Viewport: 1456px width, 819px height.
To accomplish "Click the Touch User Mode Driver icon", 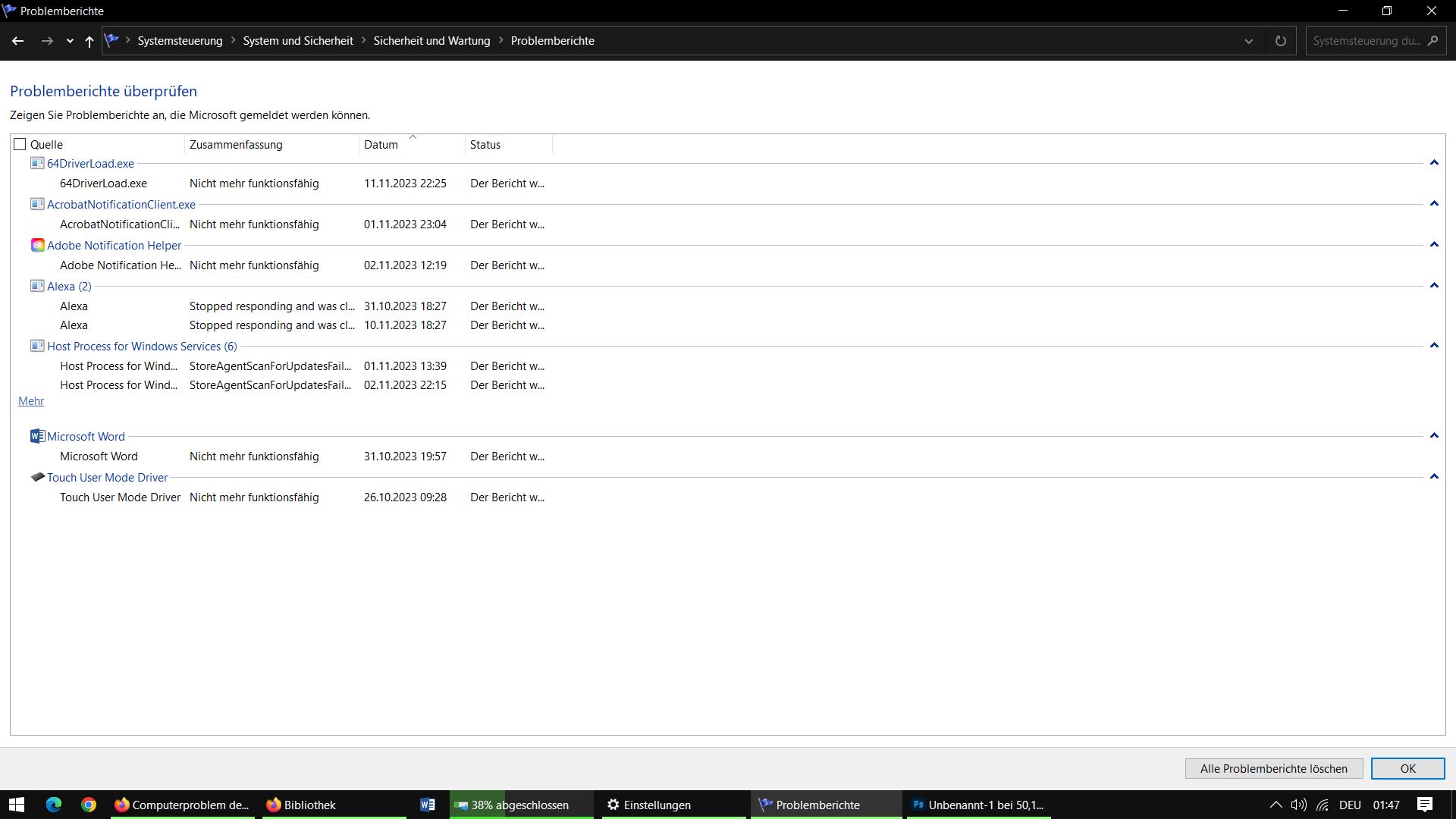I will [x=37, y=477].
